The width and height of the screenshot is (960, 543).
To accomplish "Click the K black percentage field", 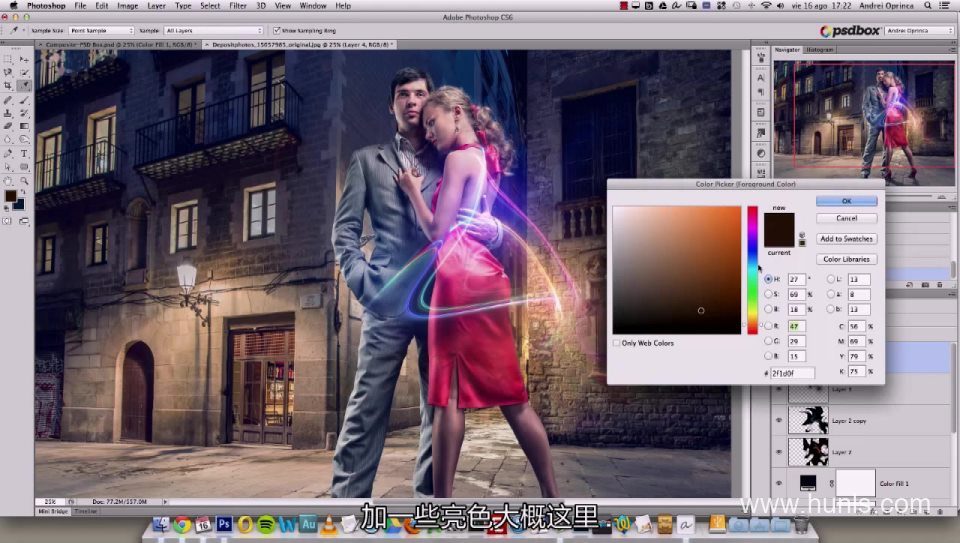I will point(857,371).
